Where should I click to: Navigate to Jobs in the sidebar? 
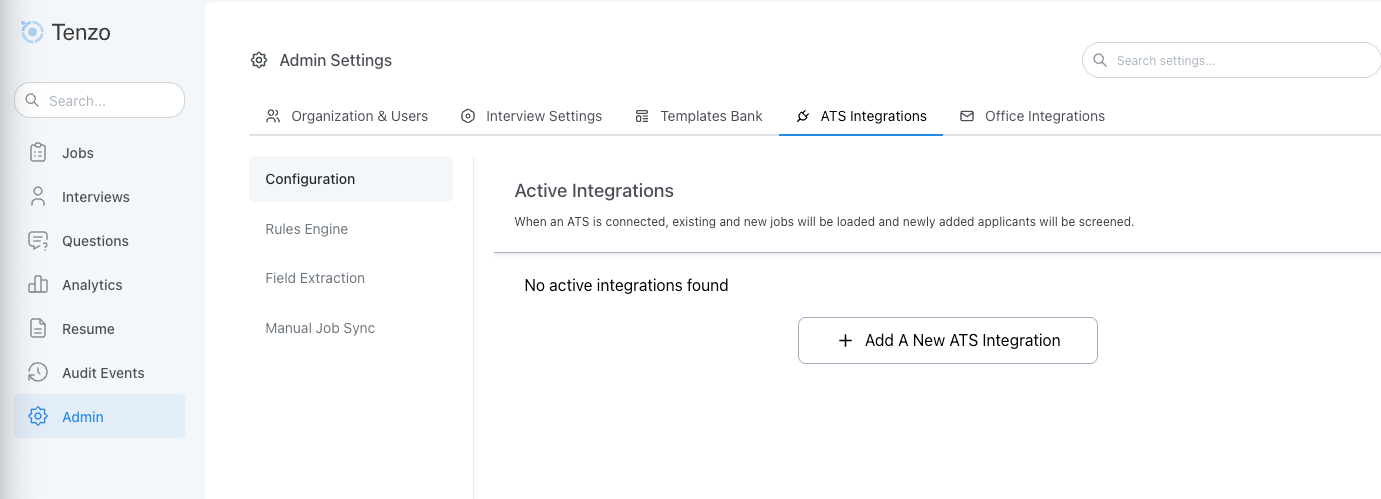click(100, 153)
